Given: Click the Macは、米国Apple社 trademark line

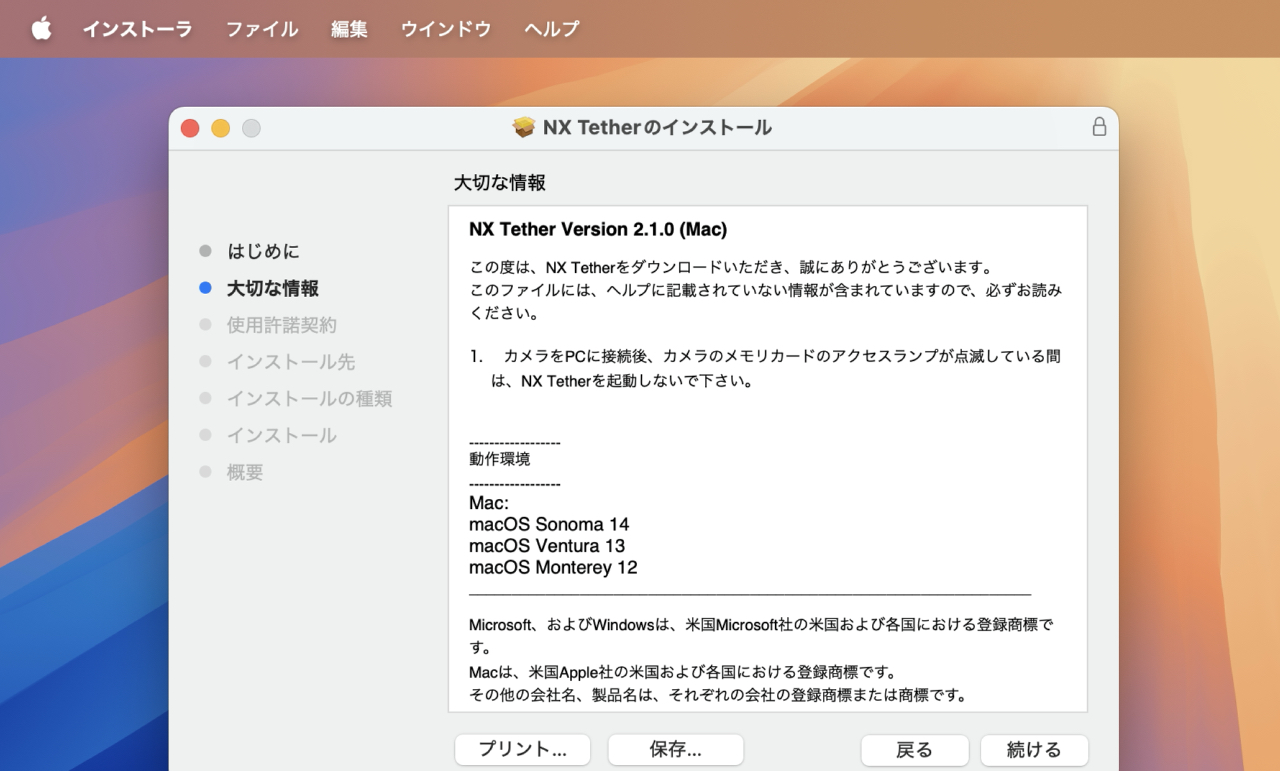Looking at the screenshot, I should click(x=682, y=671).
